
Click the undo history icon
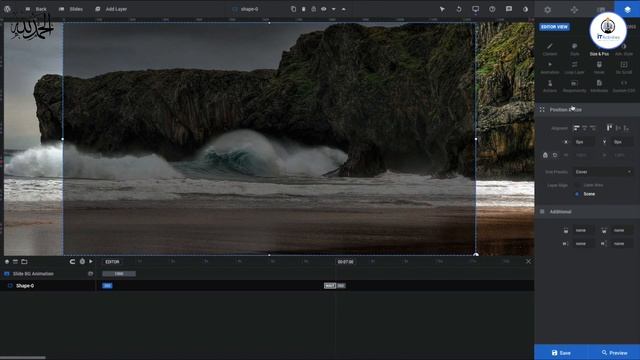pyautogui.click(x=459, y=9)
